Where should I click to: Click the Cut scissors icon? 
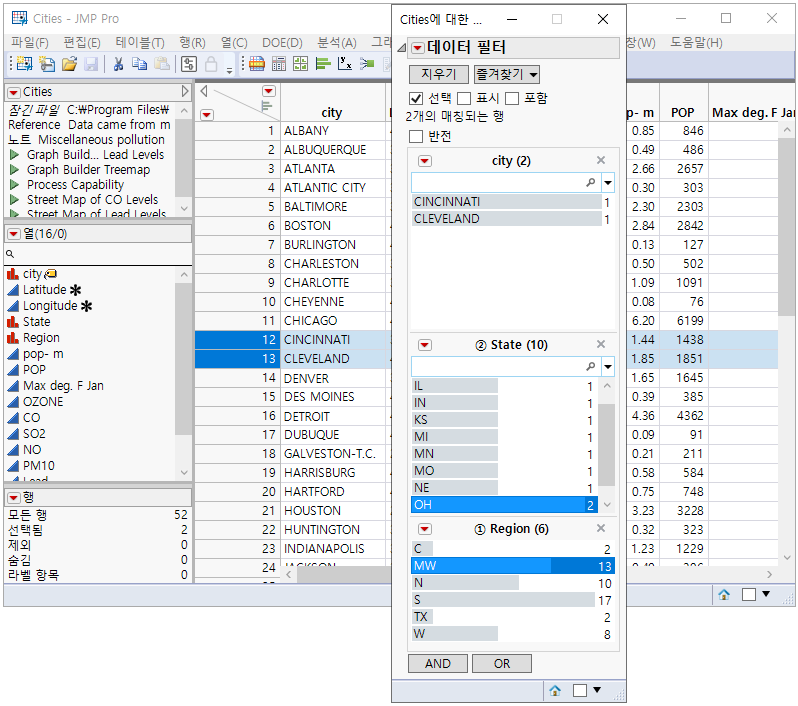click(118, 64)
